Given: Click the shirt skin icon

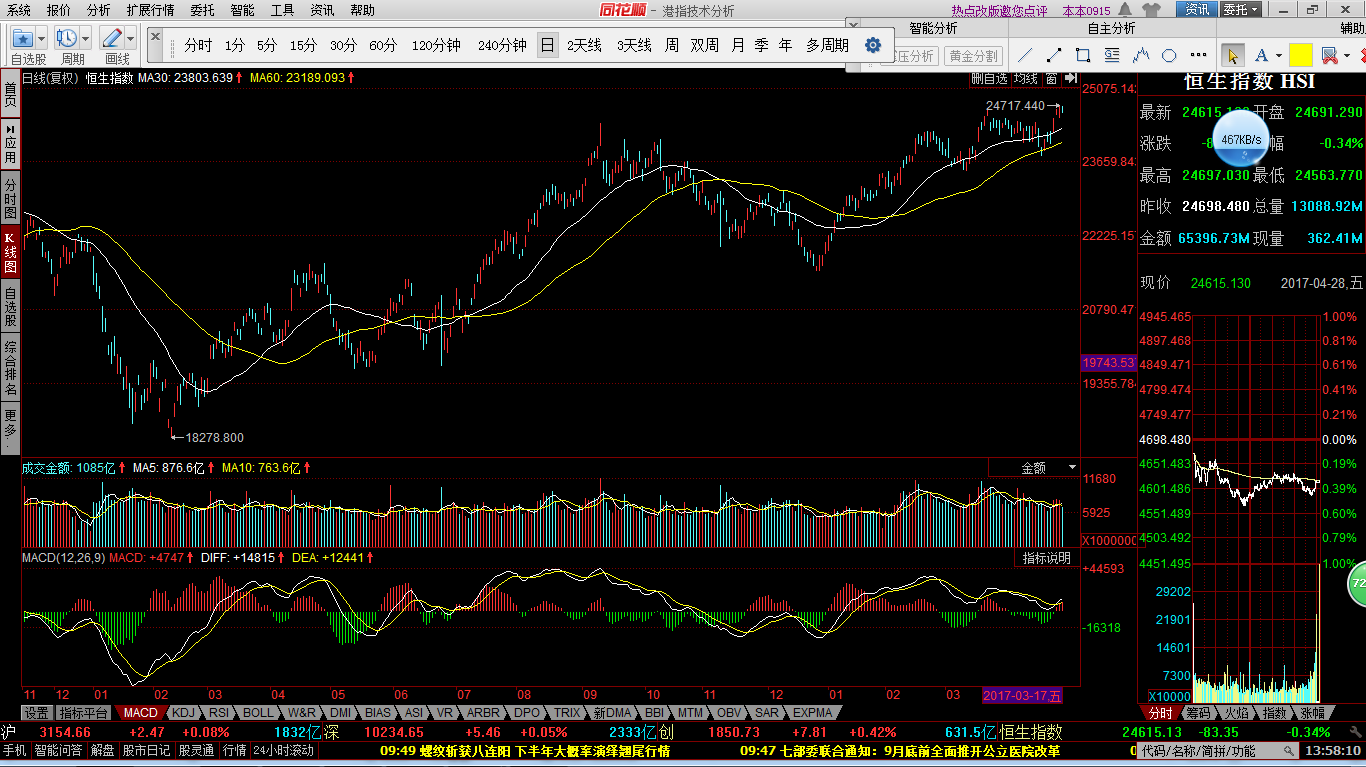Looking at the screenshot, I should coord(1152,10).
